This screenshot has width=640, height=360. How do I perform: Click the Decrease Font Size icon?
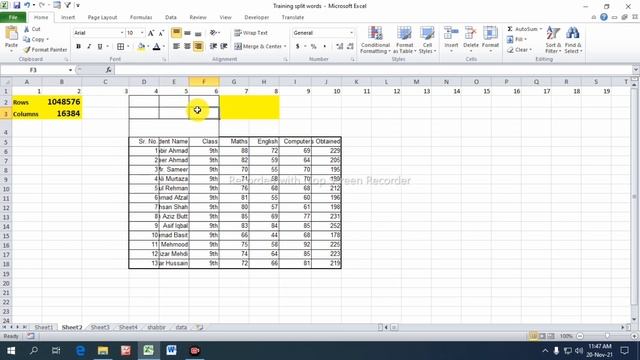[161, 33]
